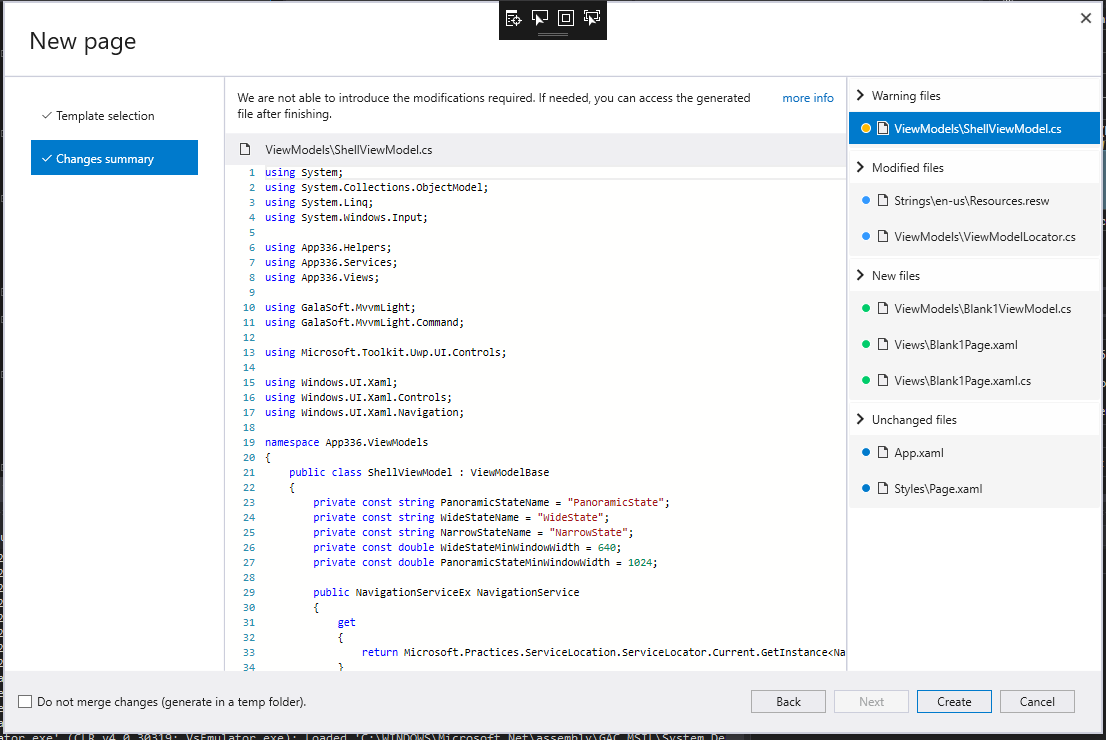Collapse the debug toolbar using its handle
Image resolution: width=1106 pixels, height=740 pixels.
(553, 34)
